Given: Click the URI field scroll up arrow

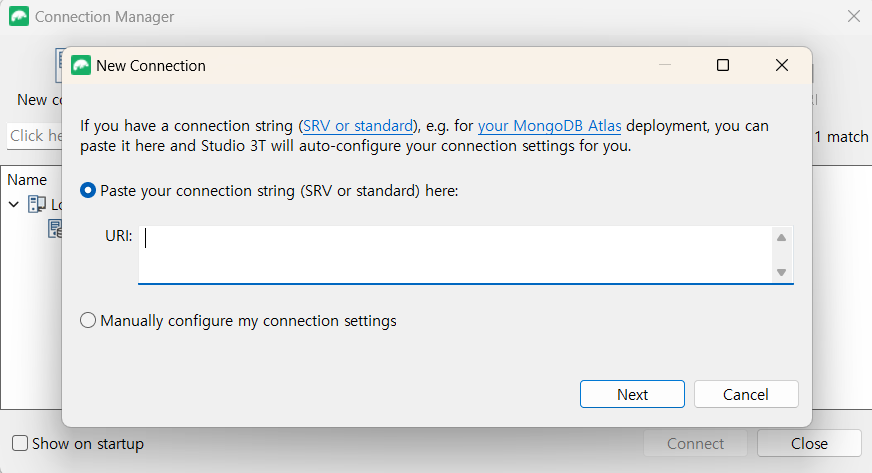Looking at the screenshot, I should tap(782, 238).
